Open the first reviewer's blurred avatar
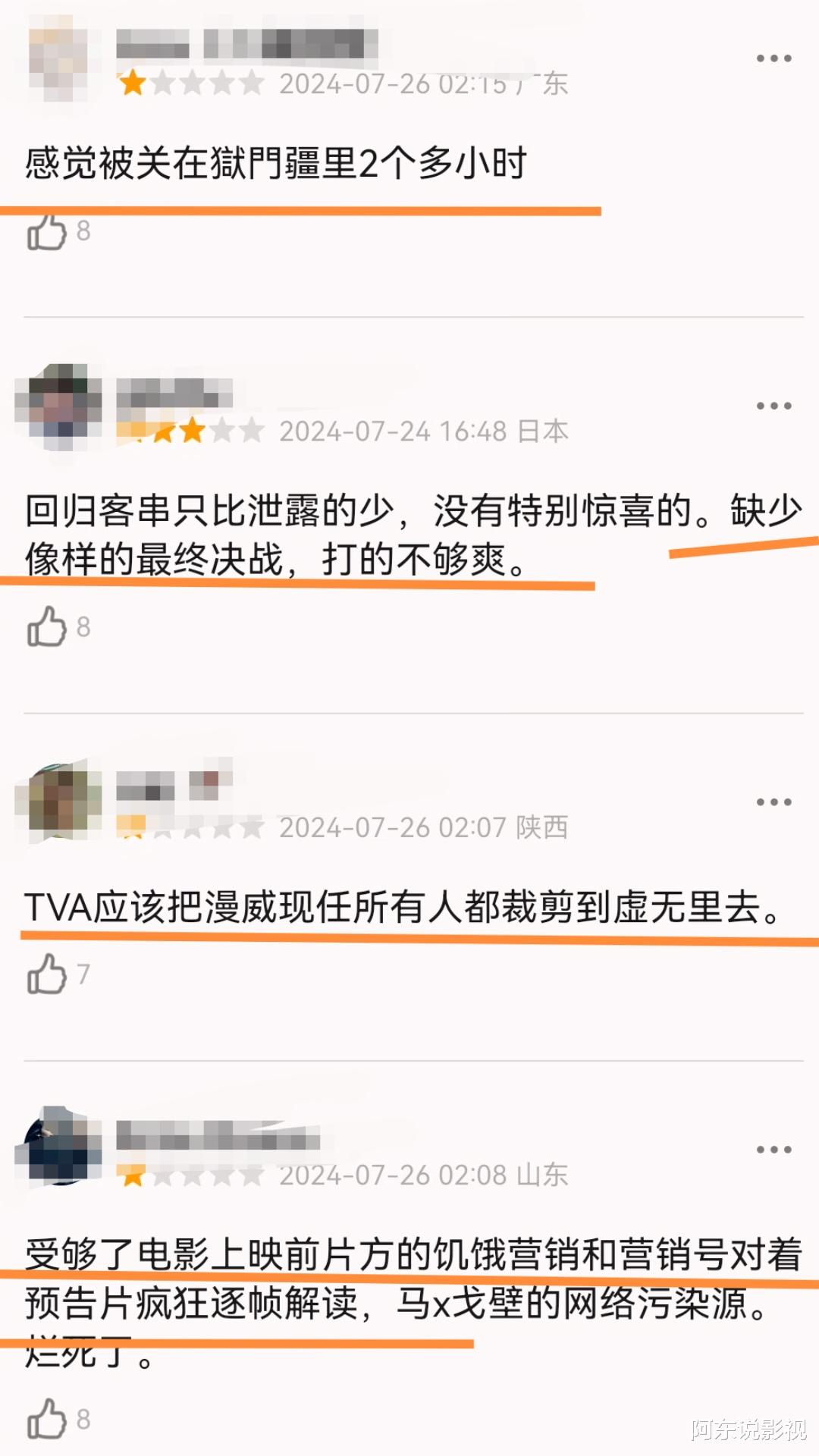 pyautogui.click(x=58, y=64)
